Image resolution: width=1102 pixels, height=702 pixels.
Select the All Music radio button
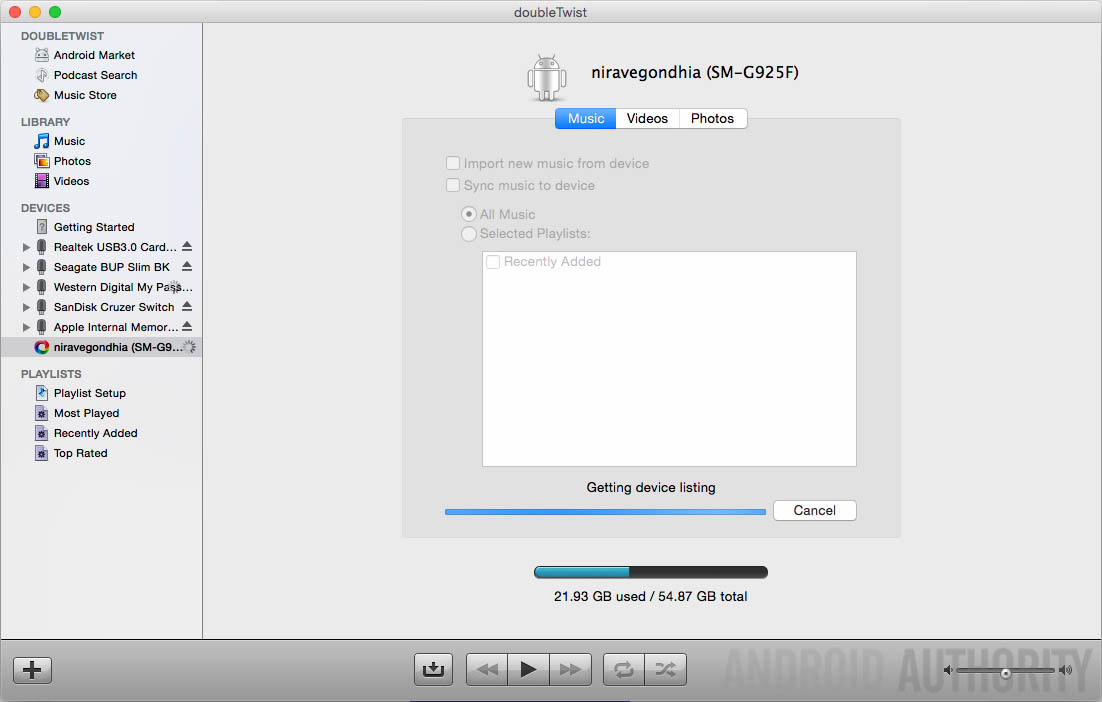click(469, 214)
